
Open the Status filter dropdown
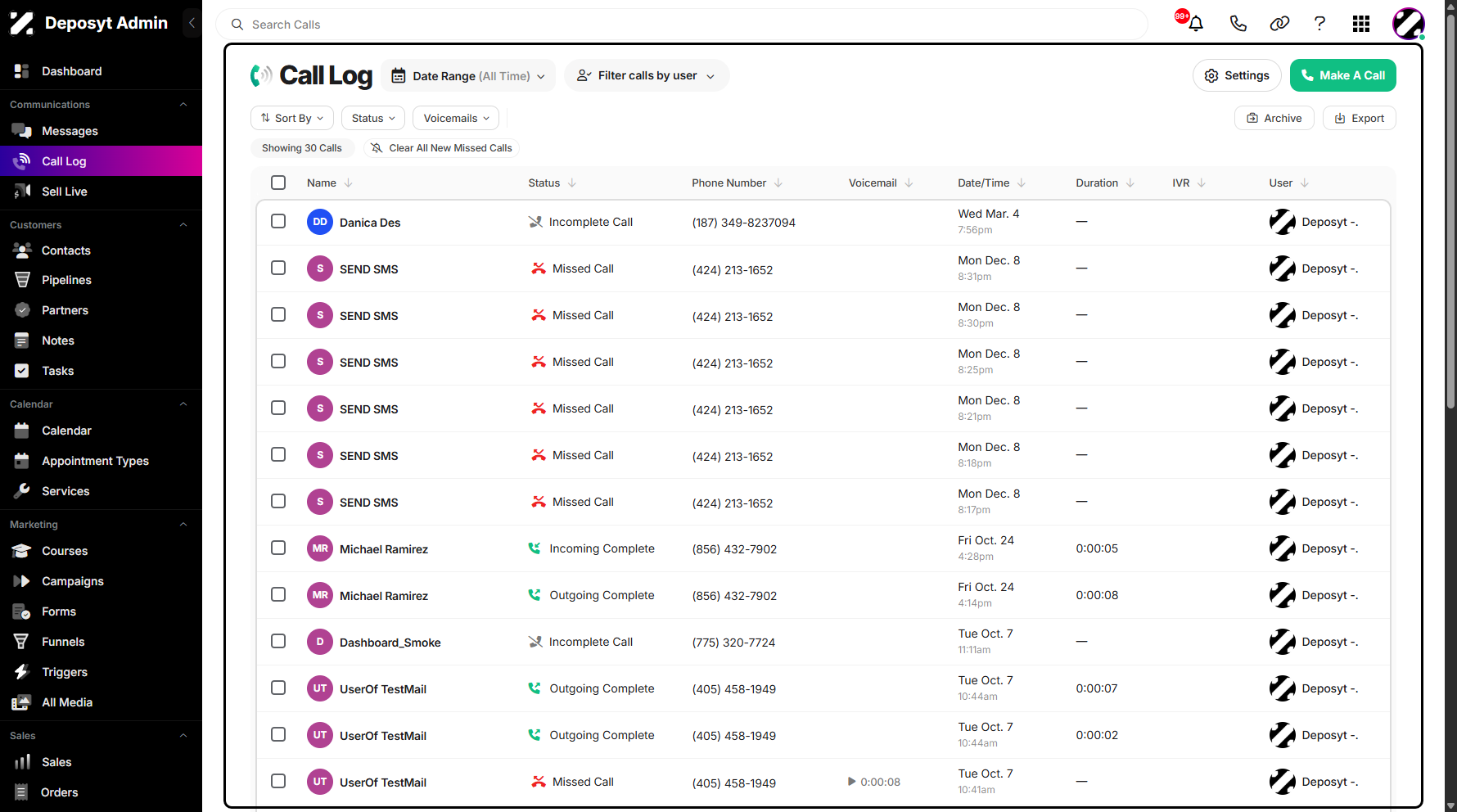373,118
